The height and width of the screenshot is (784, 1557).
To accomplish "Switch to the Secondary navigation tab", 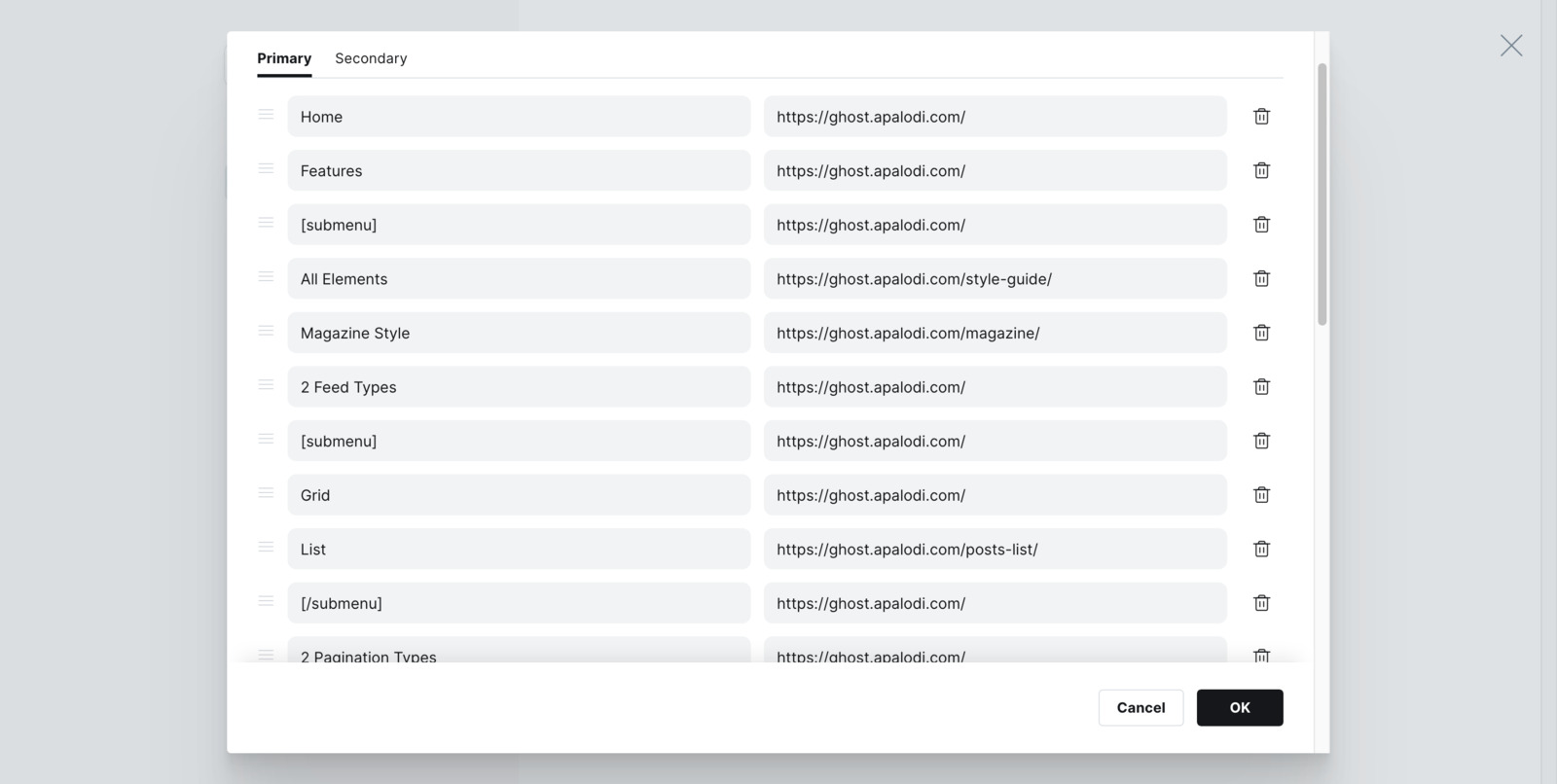I will pyautogui.click(x=371, y=58).
